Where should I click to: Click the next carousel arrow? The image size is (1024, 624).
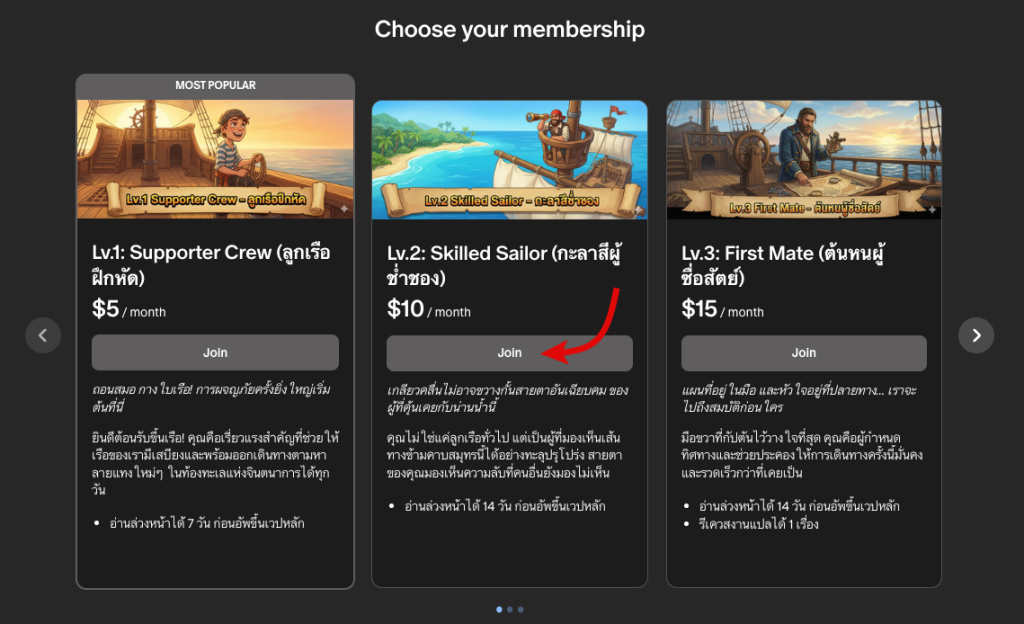click(x=976, y=335)
